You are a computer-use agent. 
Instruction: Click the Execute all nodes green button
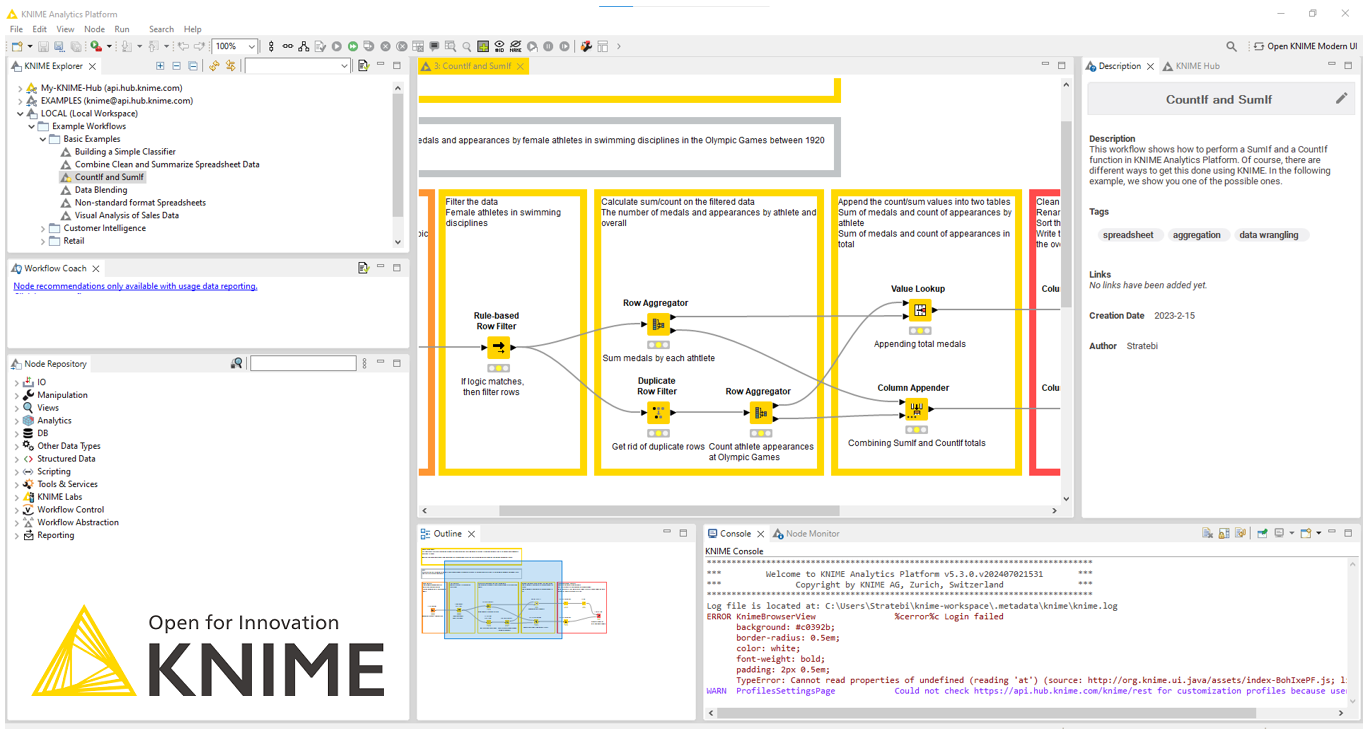(353, 46)
